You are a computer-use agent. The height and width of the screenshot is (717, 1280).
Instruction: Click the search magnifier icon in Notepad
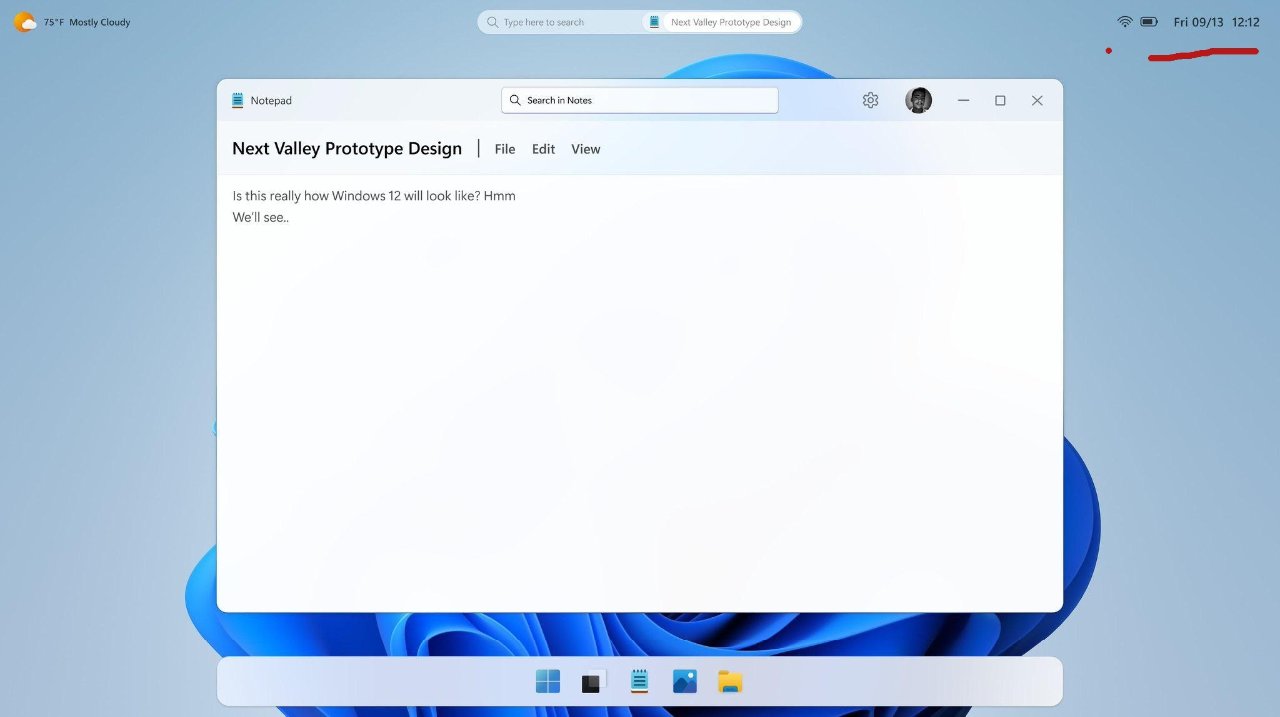(x=515, y=100)
